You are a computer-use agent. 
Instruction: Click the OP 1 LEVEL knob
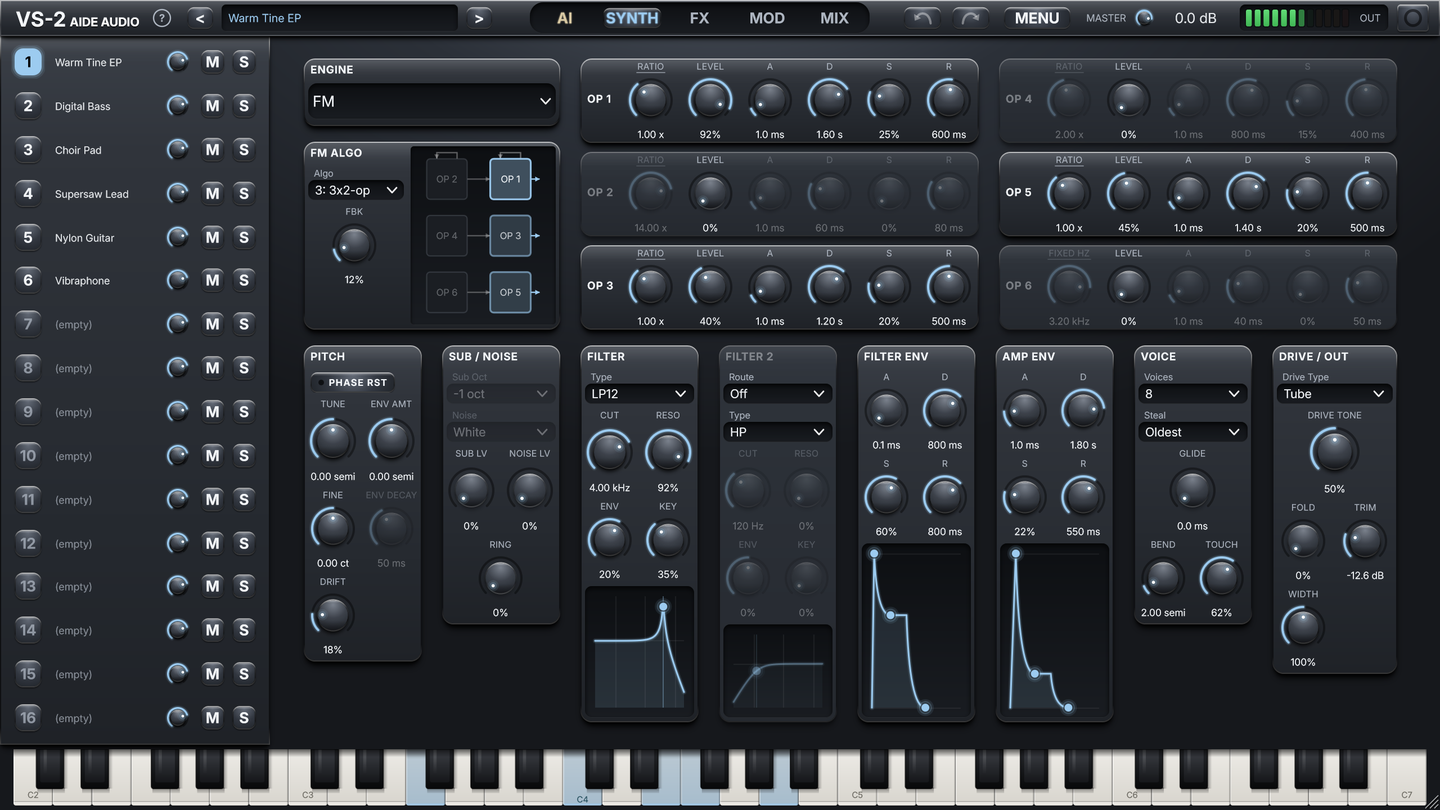710,100
